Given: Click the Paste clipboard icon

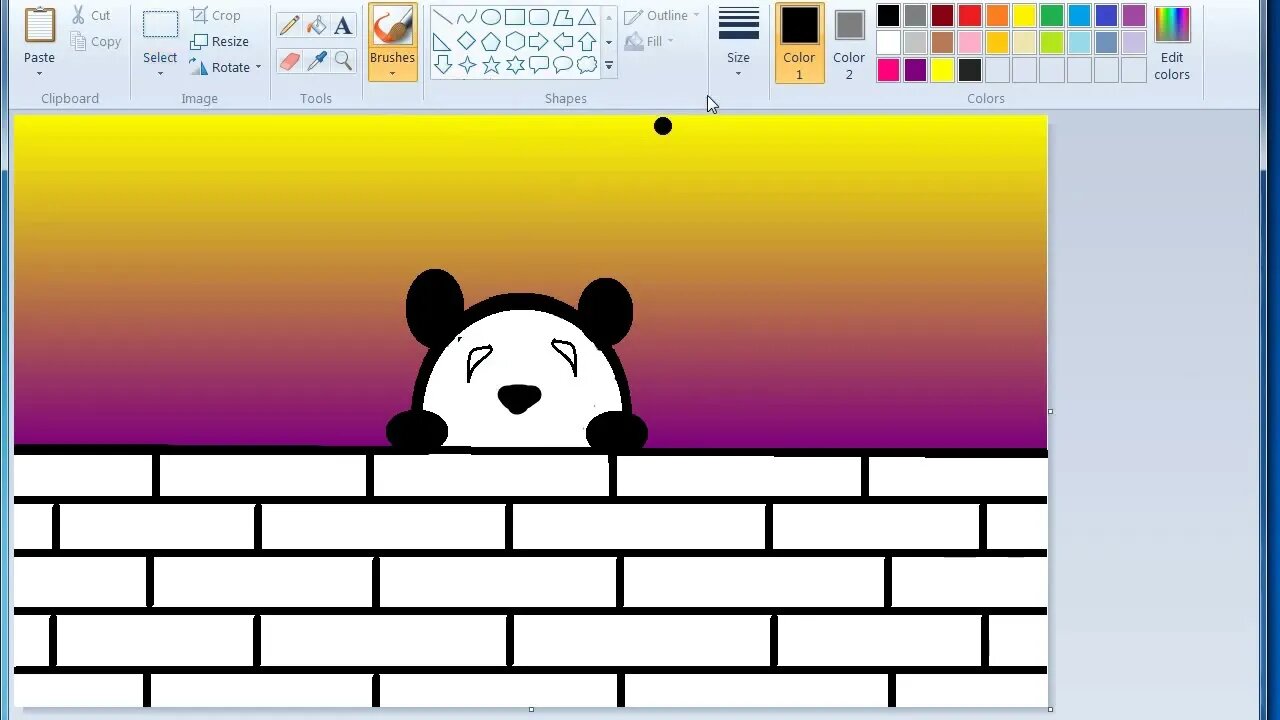Looking at the screenshot, I should (x=40, y=25).
